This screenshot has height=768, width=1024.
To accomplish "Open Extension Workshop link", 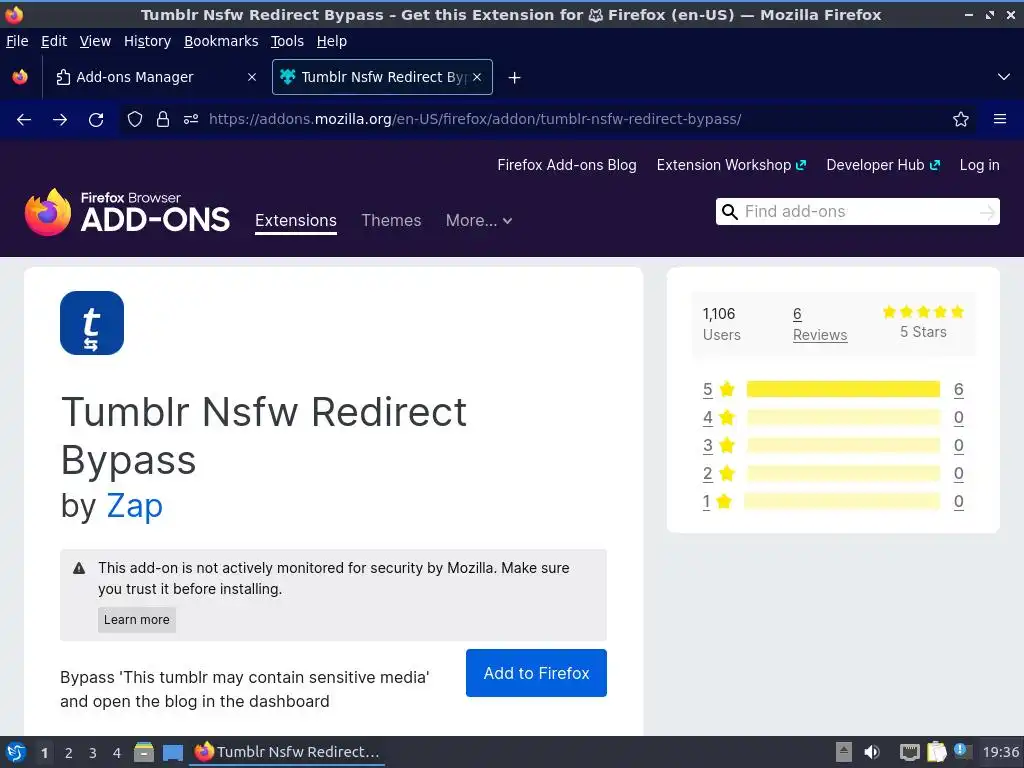I will tap(731, 165).
